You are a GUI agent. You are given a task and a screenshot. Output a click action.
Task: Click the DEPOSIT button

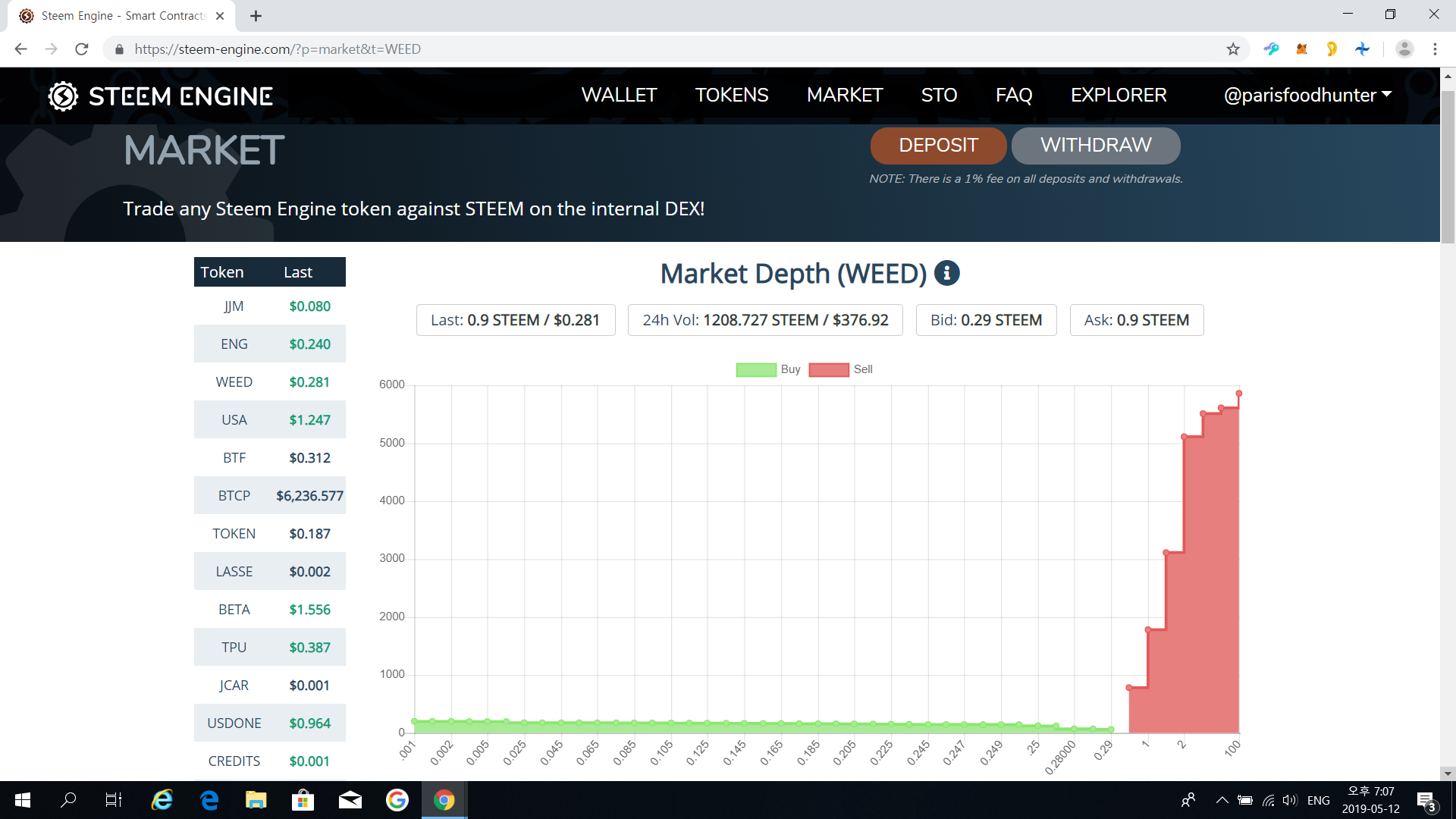click(939, 146)
